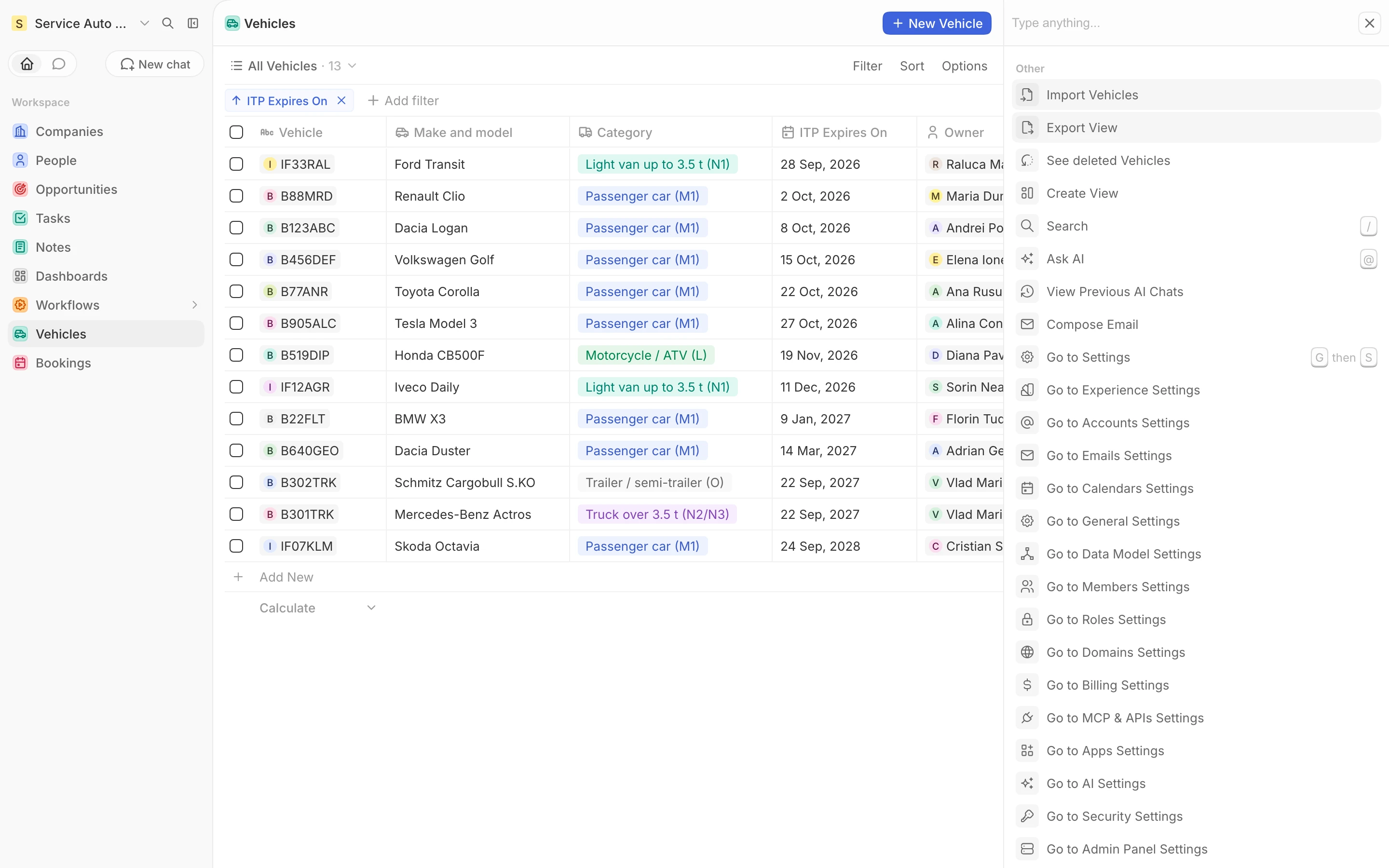Click the ITP Expires On column header
Viewport: 1389px width, 868px height.
click(844, 132)
